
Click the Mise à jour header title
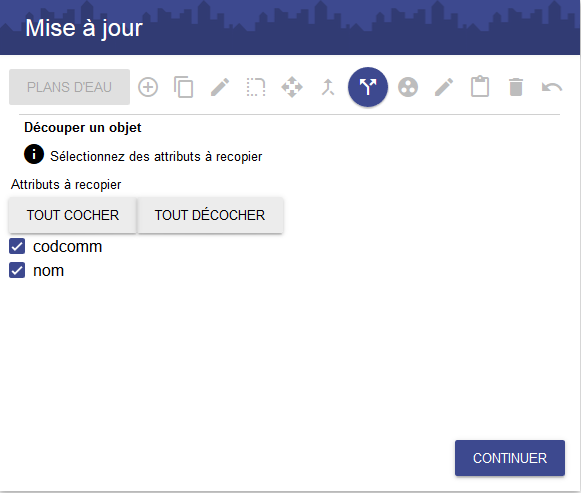(84, 28)
